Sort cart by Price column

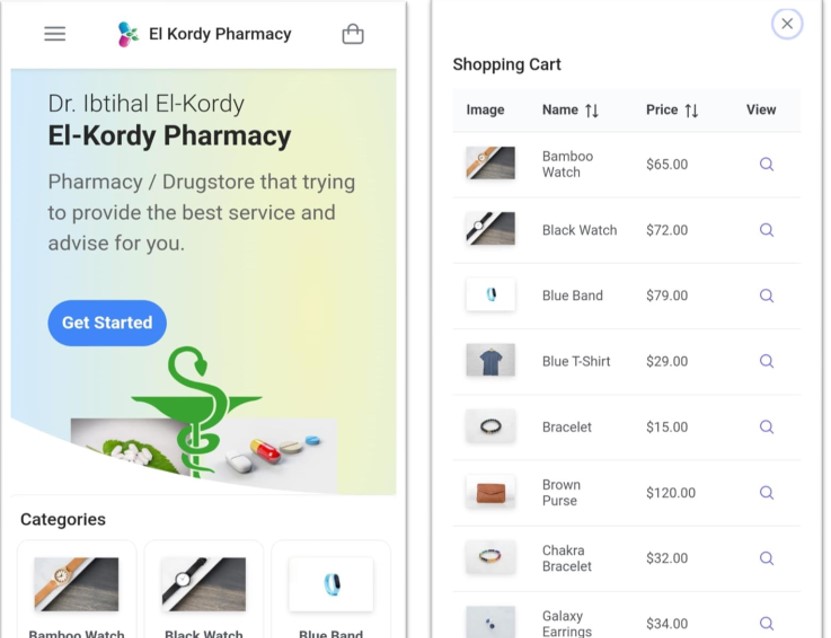(x=671, y=110)
